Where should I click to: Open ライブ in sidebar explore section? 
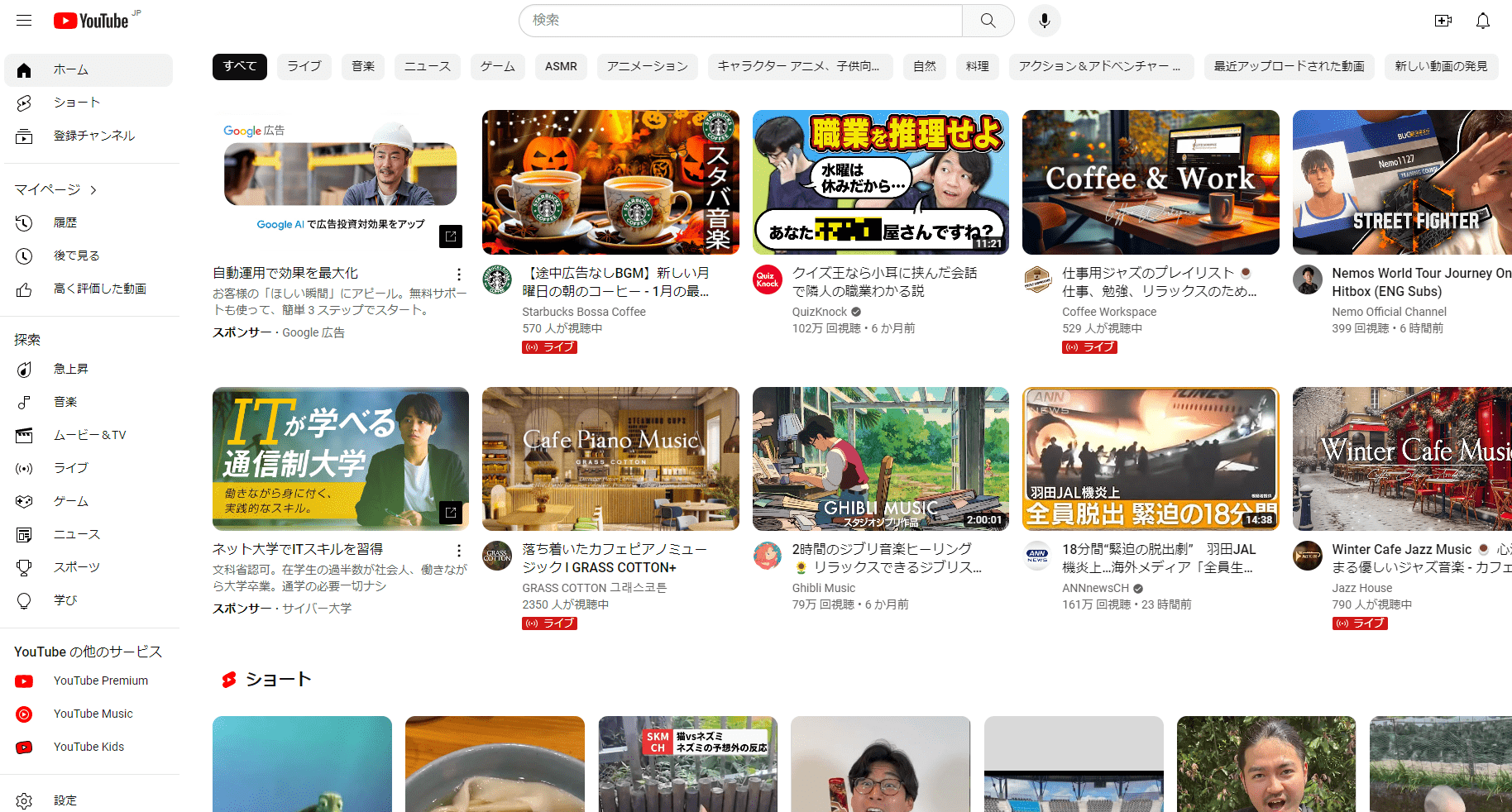(x=89, y=468)
